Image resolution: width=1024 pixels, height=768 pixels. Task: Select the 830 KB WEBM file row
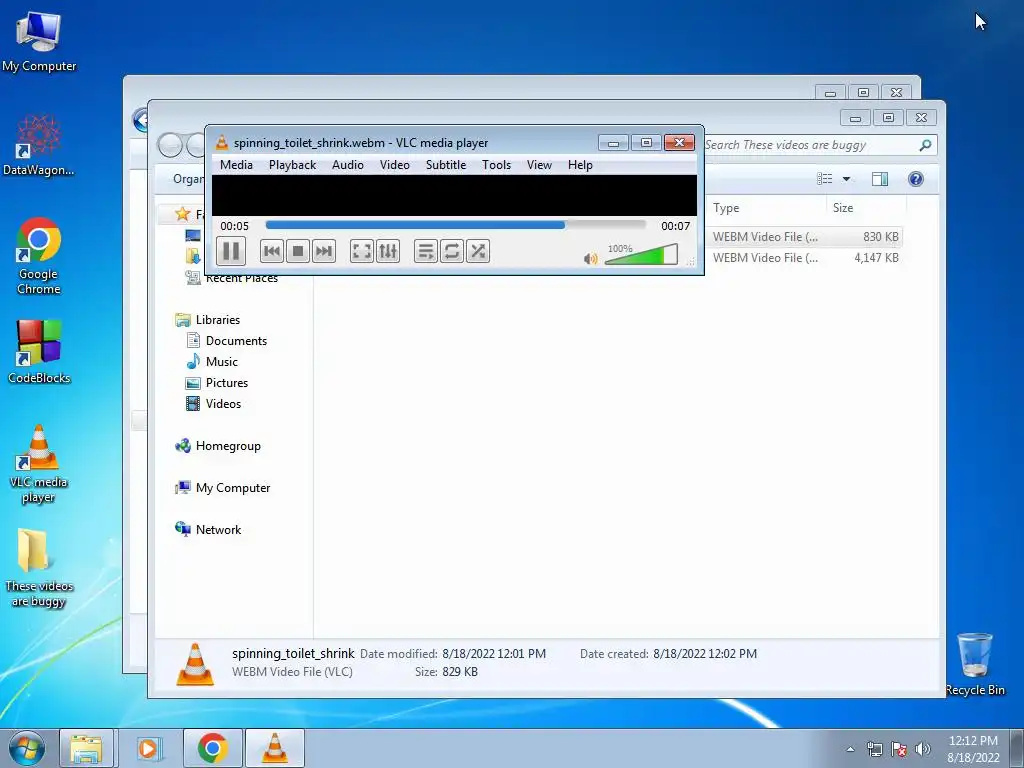pos(804,237)
